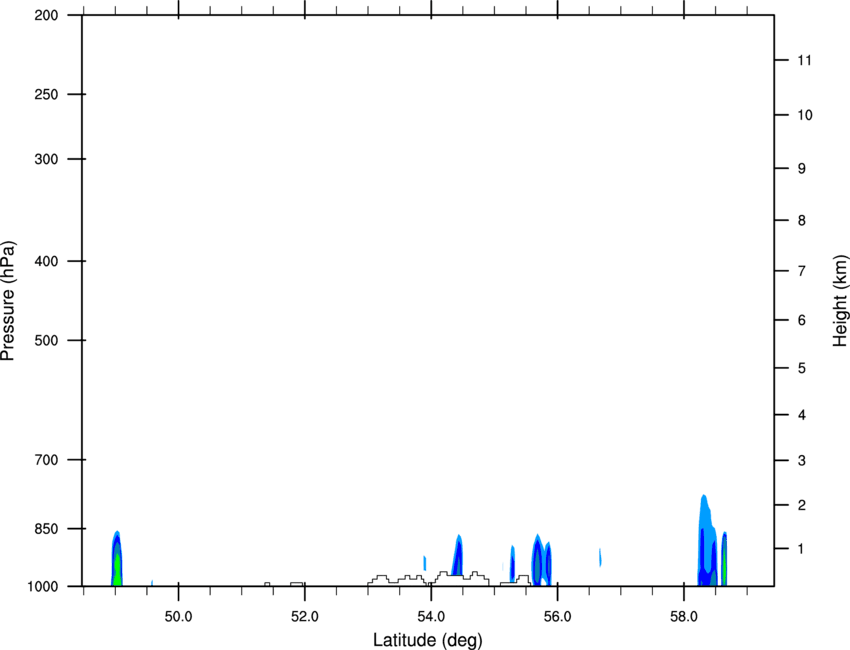The height and width of the screenshot is (650, 850).
Task: Click the 52.0 latitude tick label
Action: 305,617
